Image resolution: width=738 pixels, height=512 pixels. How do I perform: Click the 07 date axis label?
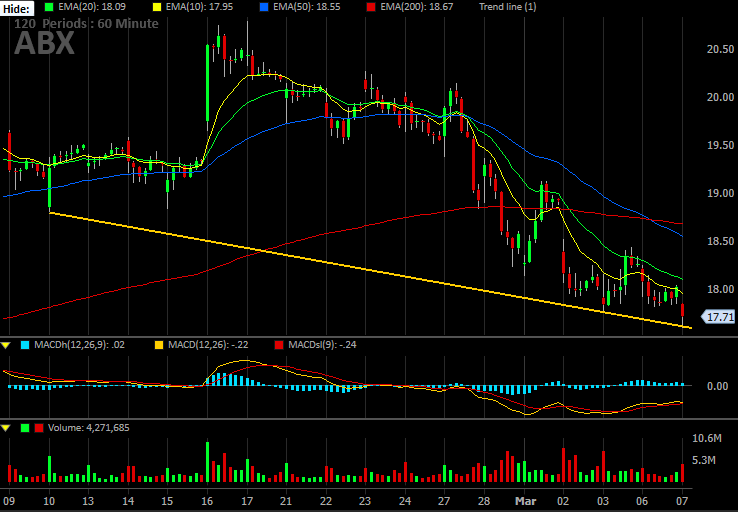tap(682, 500)
